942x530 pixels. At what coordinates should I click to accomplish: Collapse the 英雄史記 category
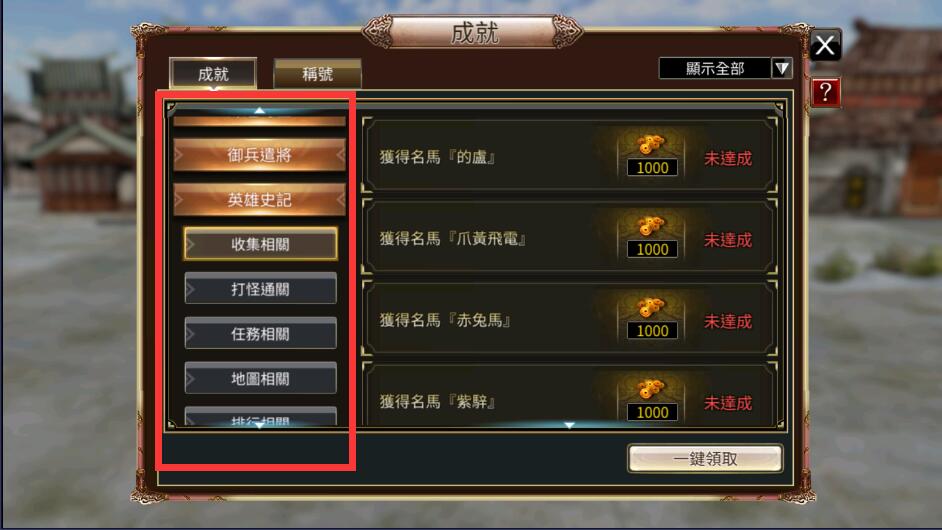click(x=260, y=200)
